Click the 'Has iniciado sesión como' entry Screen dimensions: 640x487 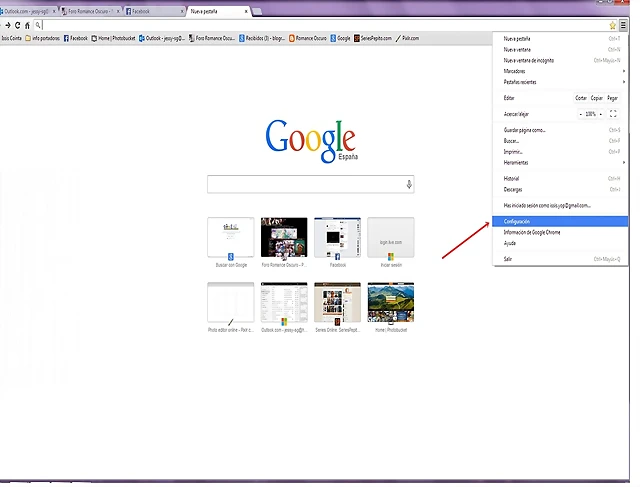point(560,206)
